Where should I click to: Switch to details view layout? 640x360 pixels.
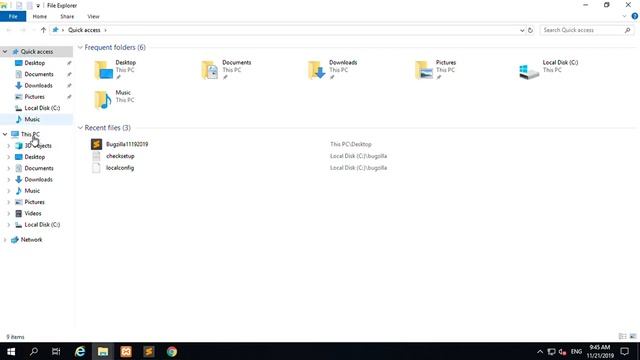point(622,336)
